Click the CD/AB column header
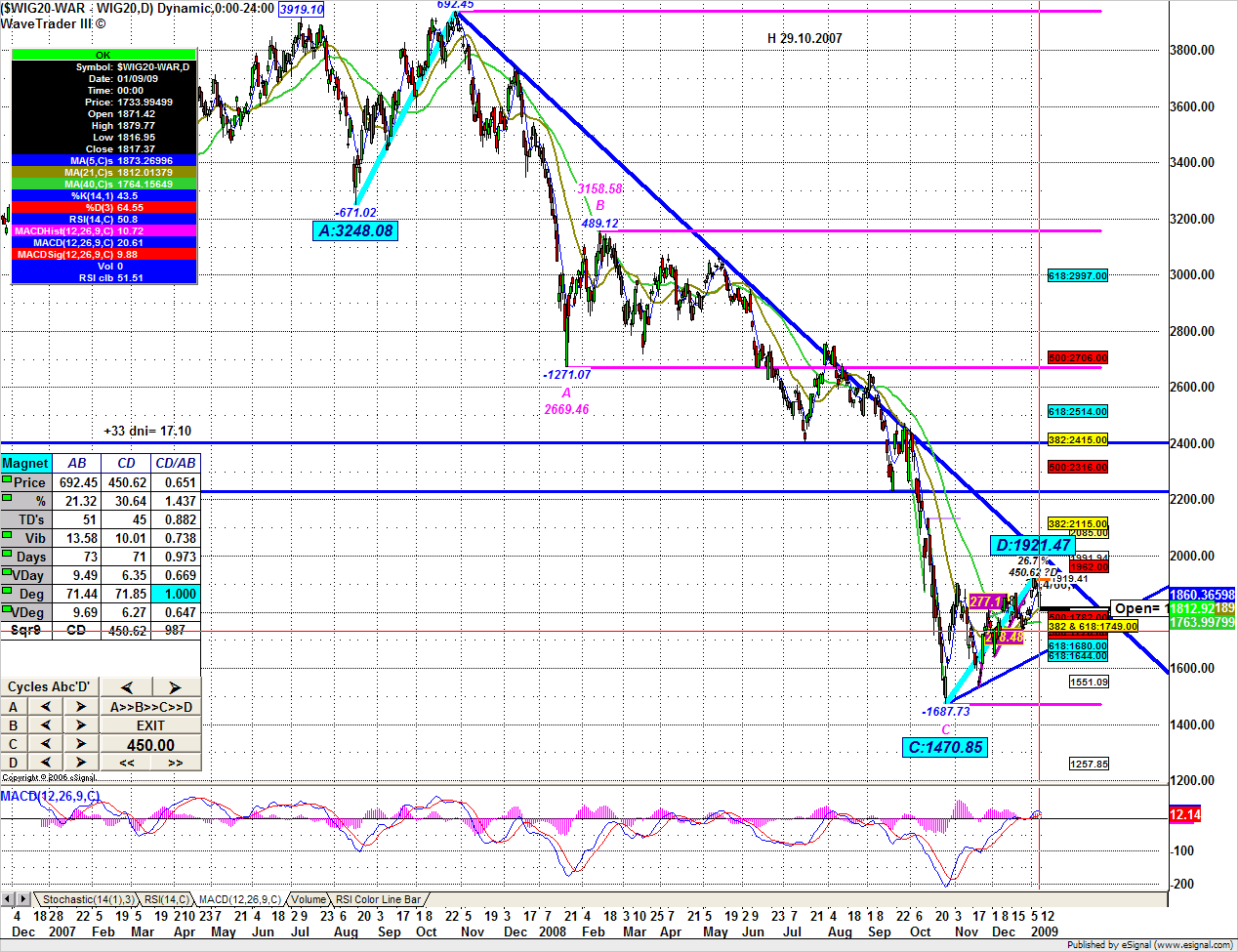1238x952 pixels. tap(176, 463)
